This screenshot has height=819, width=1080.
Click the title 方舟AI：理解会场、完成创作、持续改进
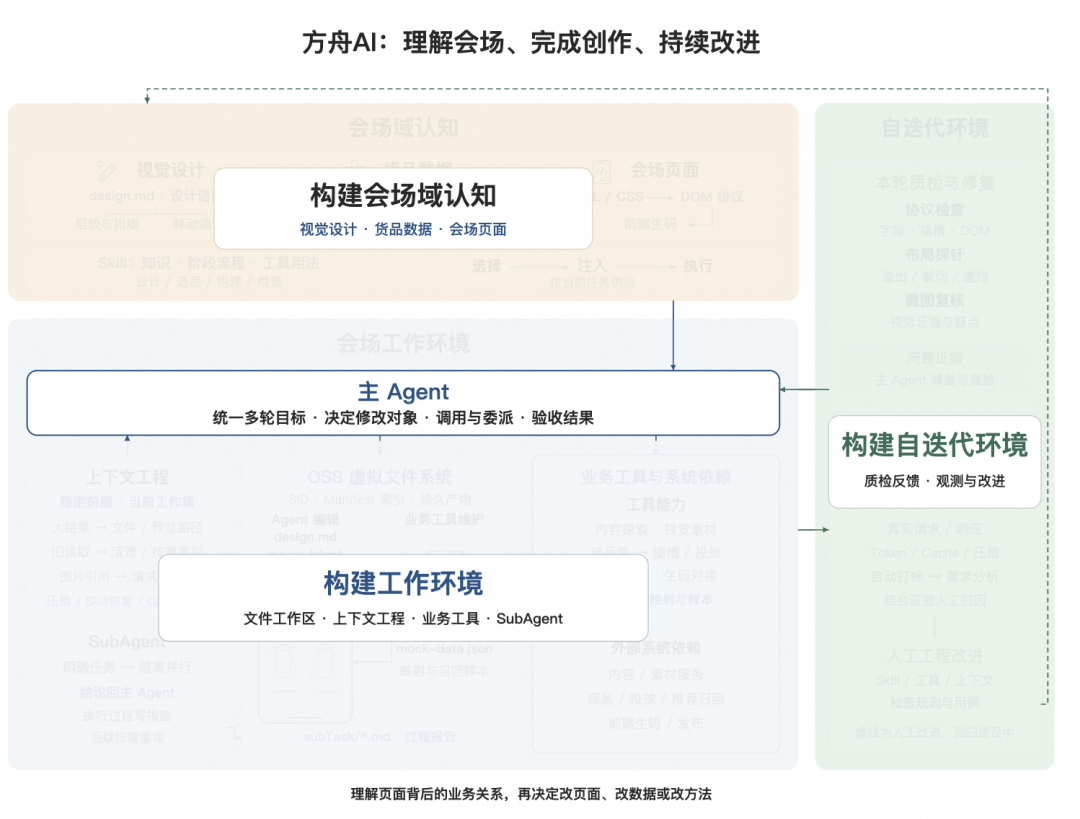[531, 43]
